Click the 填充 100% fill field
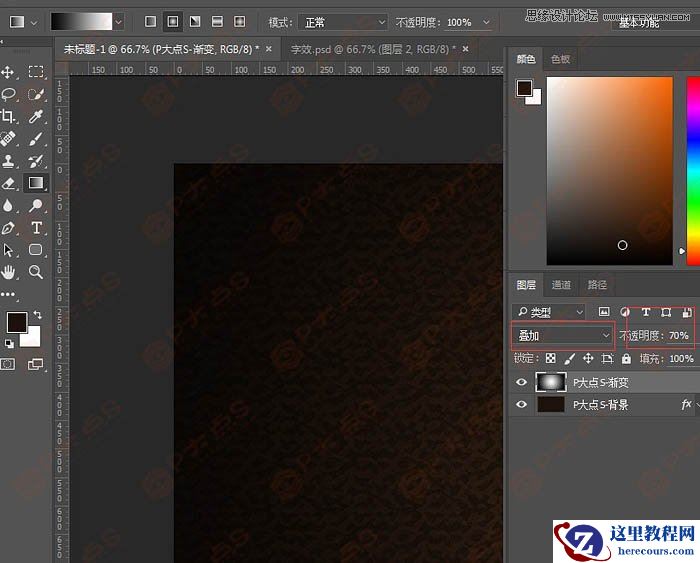This screenshot has height=563, width=700. tap(681, 359)
